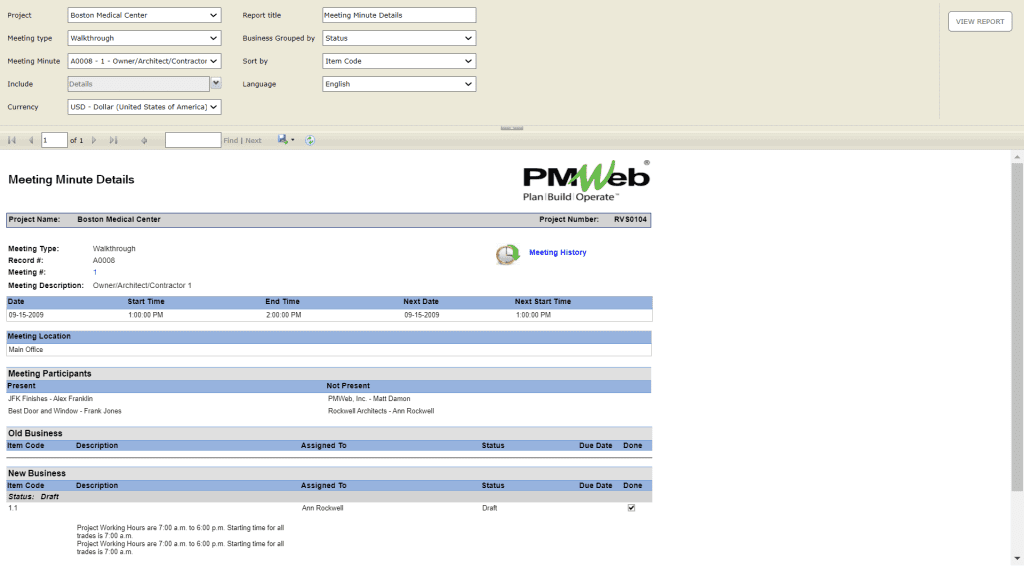Click the PMWeb logo
This screenshot has height=576, width=1024.
click(x=586, y=181)
